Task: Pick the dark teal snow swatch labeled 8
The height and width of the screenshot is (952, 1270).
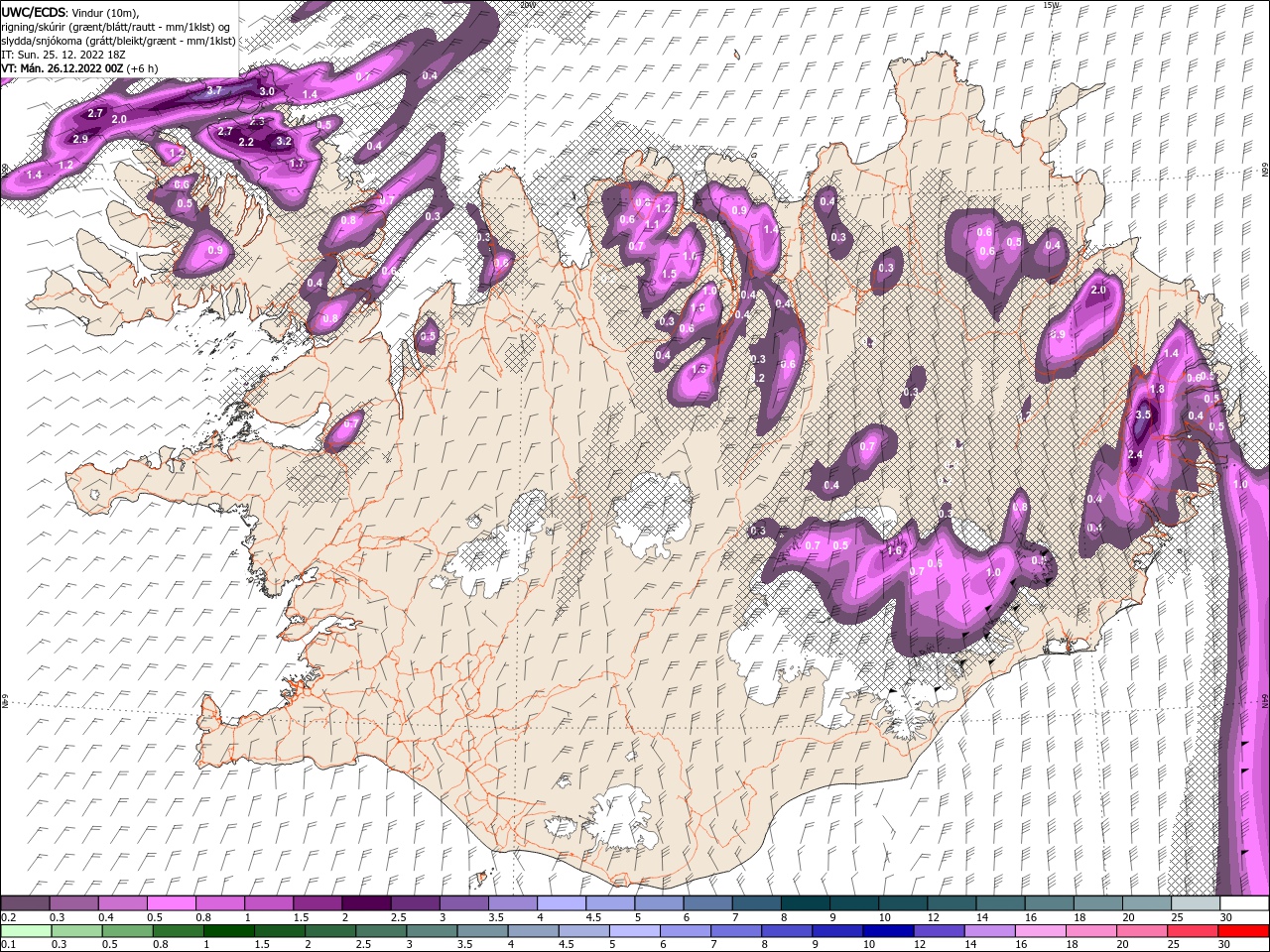Action: (x=806, y=903)
